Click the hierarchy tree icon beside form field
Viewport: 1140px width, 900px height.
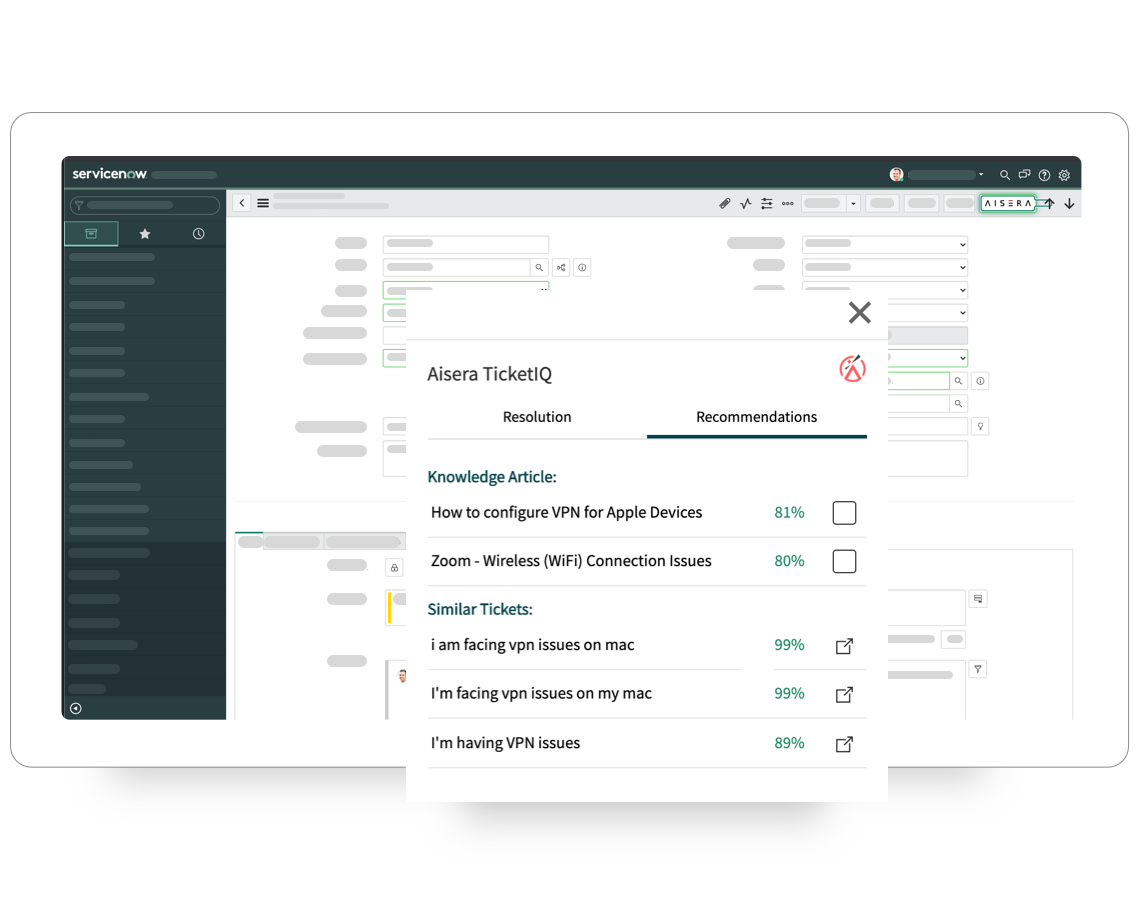[x=561, y=268]
